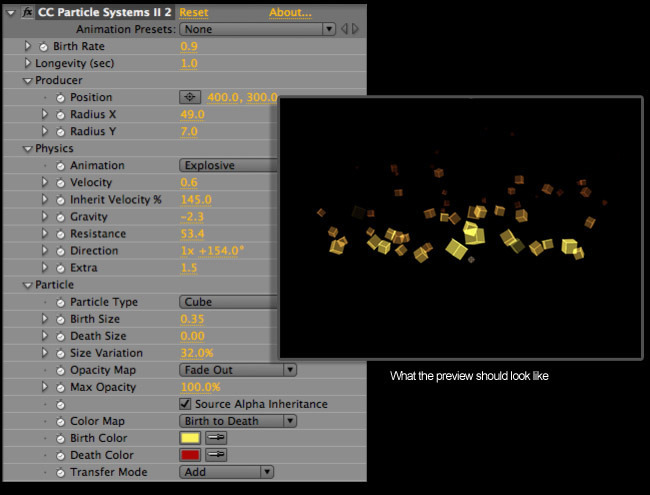
Task: Toggle Size Variation stopwatch
Action: coord(60,353)
